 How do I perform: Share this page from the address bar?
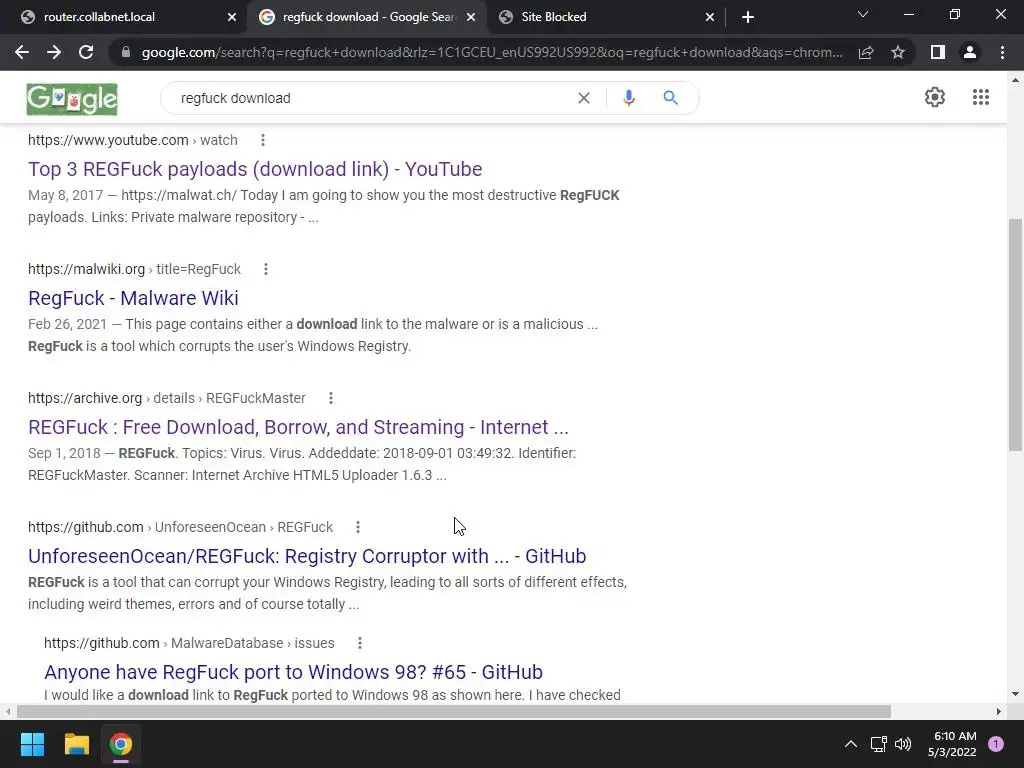coord(866,52)
